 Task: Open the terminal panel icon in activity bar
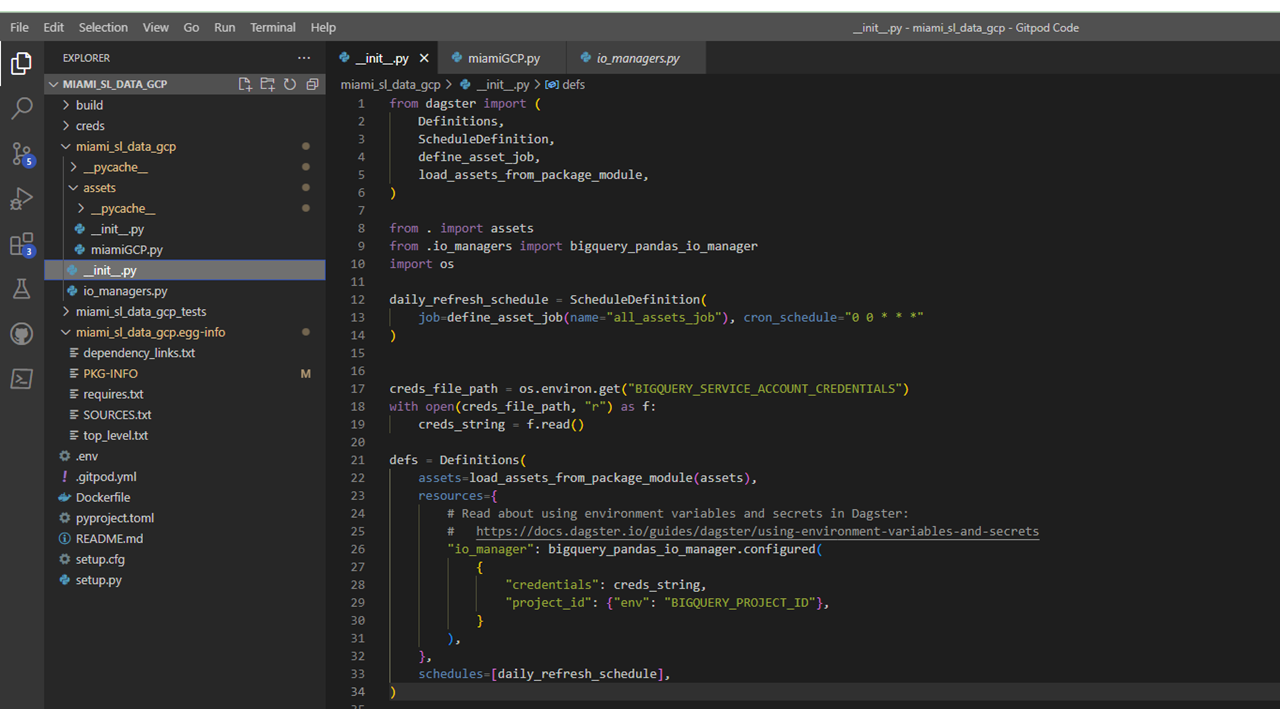pyautogui.click(x=21, y=379)
